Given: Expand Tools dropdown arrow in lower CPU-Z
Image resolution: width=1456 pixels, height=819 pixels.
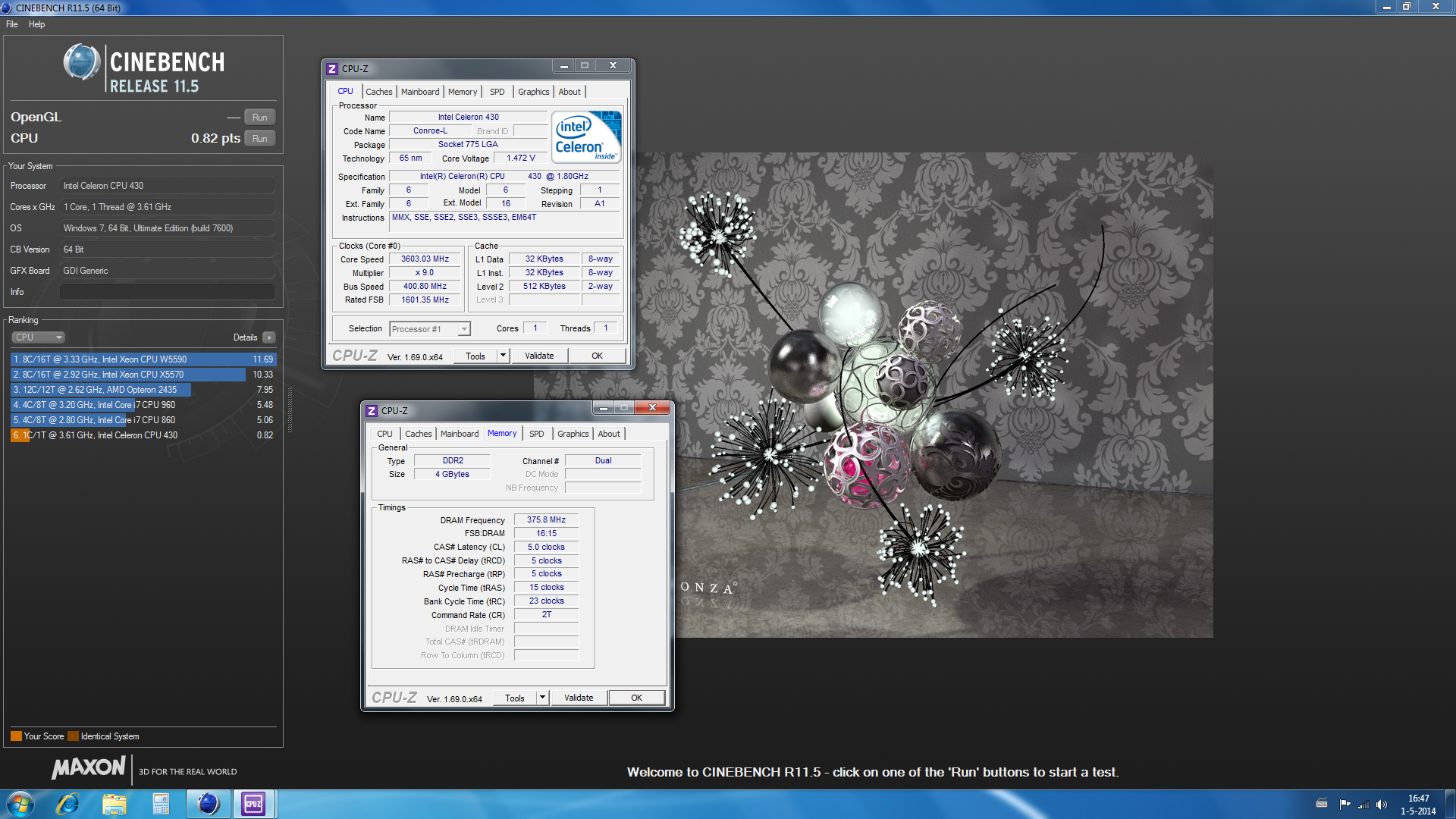Looking at the screenshot, I should click(x=542, y=698).
